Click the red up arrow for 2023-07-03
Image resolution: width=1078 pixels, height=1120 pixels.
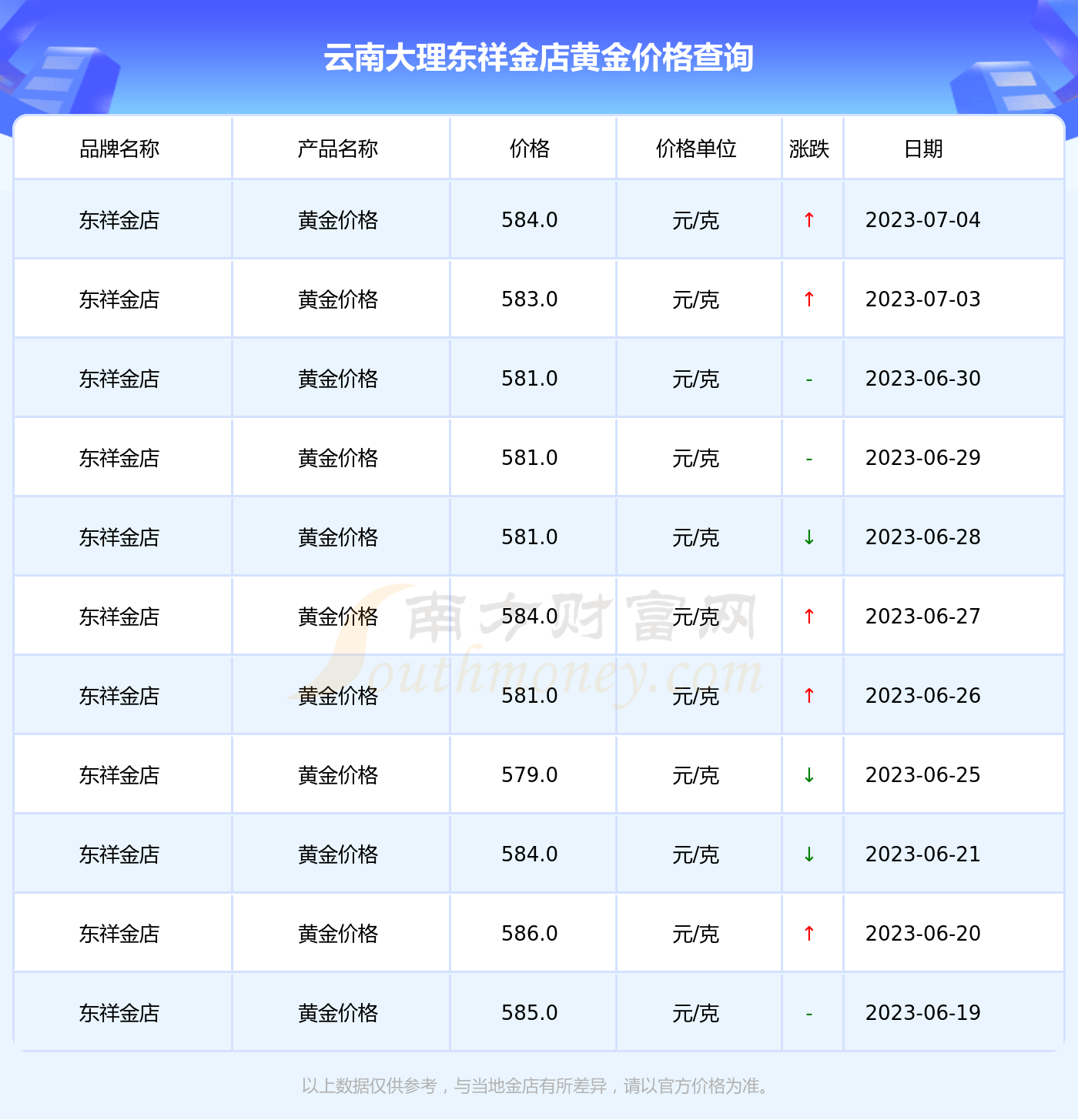[x=809, y=299]
